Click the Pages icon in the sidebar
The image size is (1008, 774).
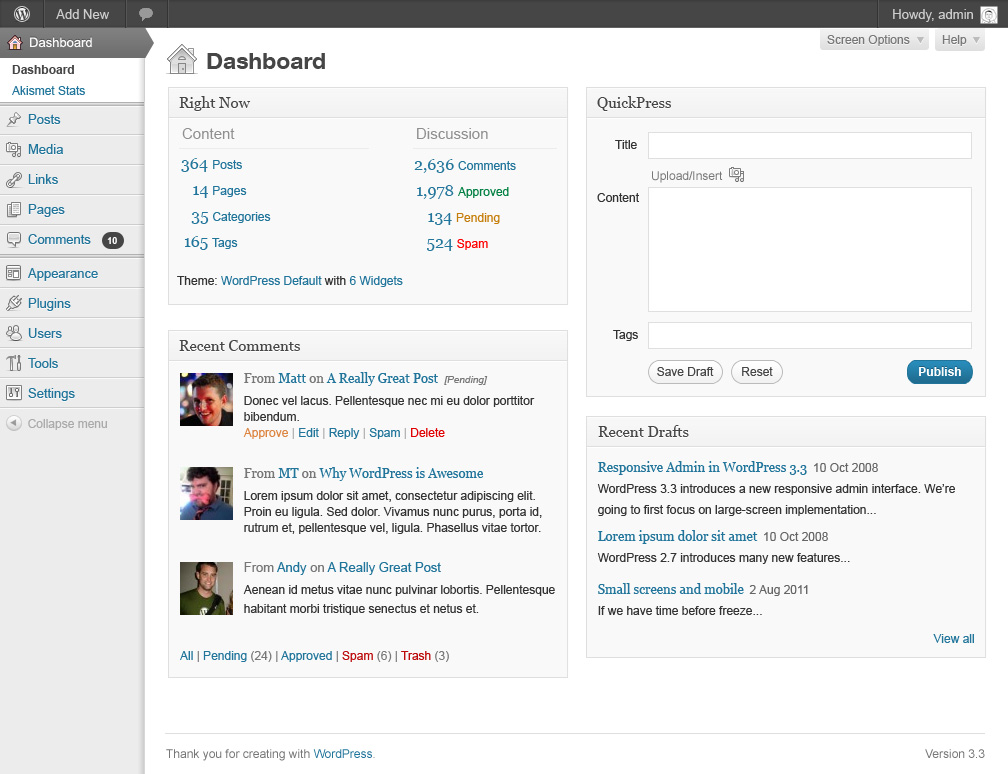14,210
